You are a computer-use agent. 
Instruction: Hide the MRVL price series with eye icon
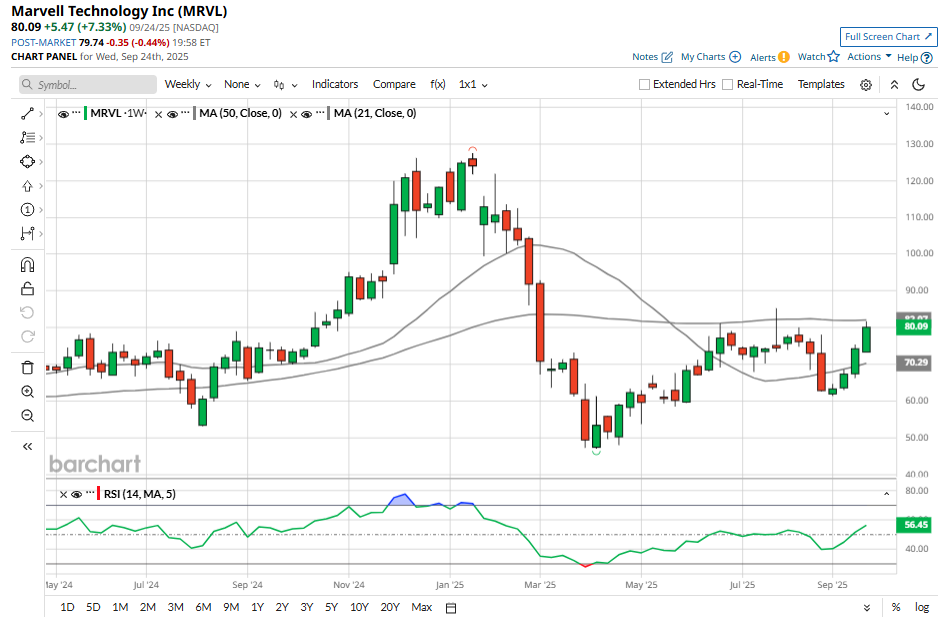pyautogui.click(x=64, y=114)
